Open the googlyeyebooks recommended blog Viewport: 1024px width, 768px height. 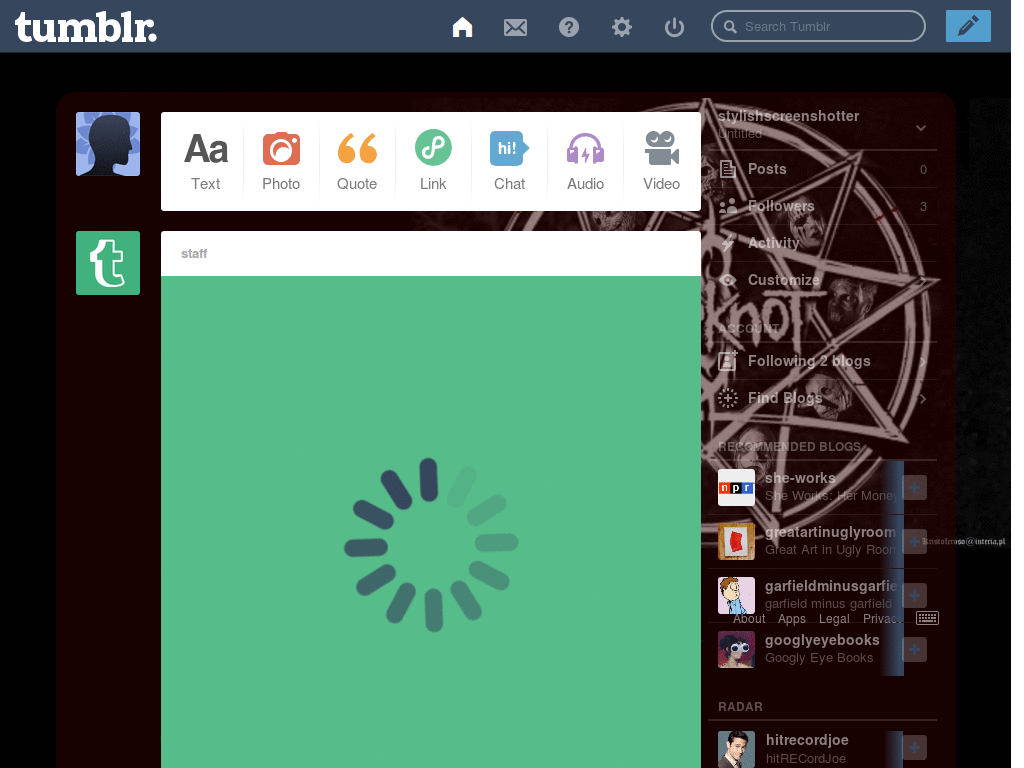click(x=822, y=641)
